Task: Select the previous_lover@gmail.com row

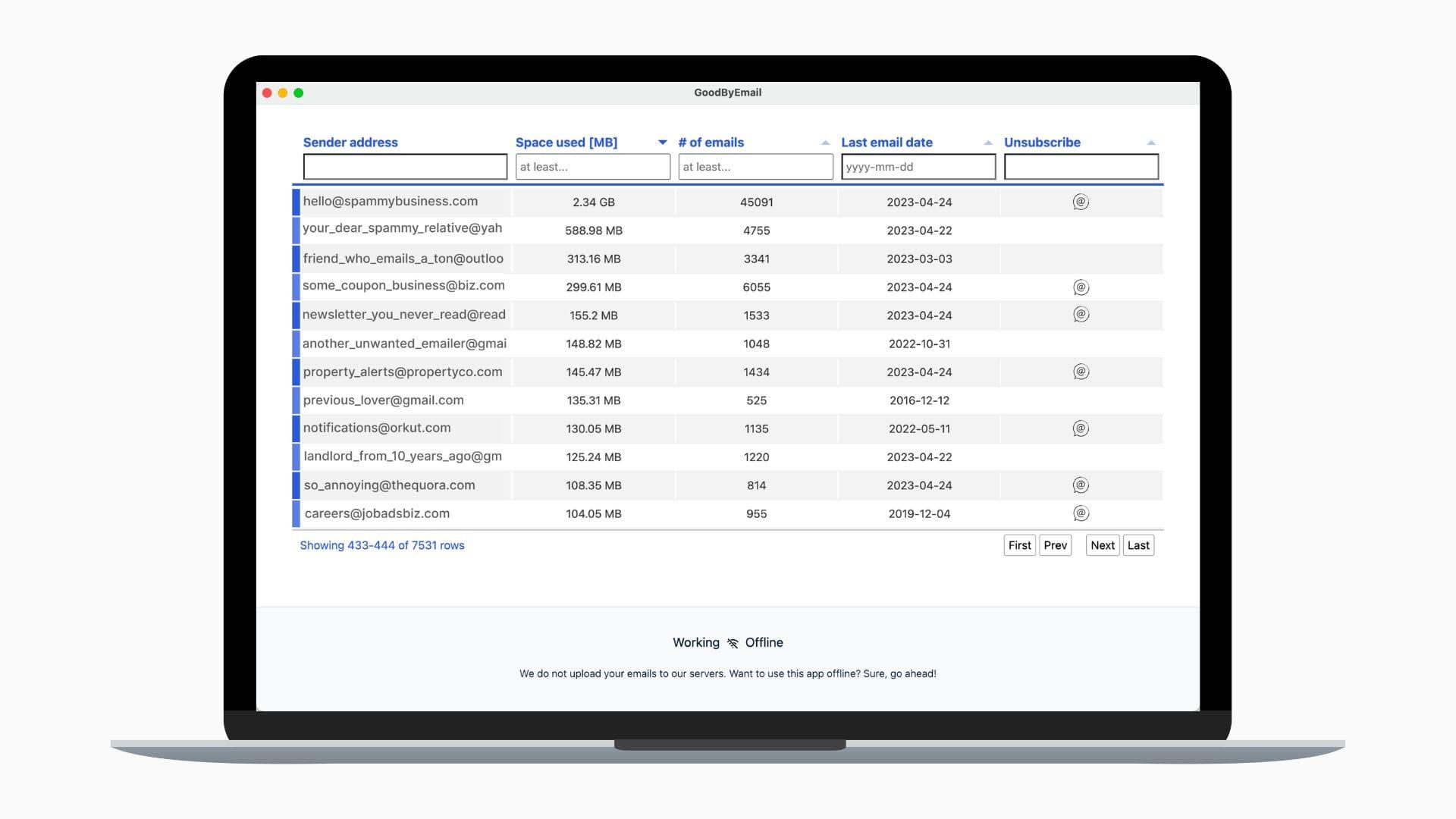Action: tap(384, 400)
